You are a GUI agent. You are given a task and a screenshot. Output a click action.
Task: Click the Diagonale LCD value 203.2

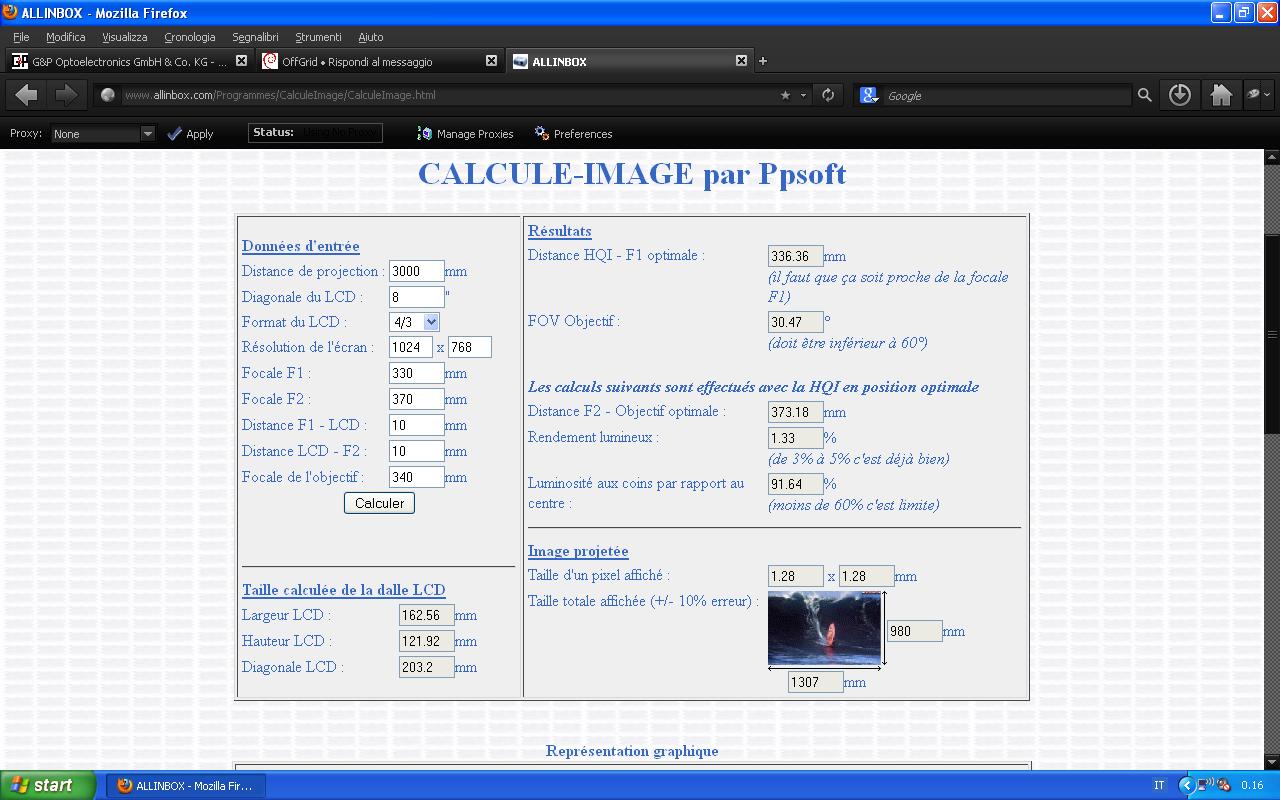pyautogui.click(x=426, y=667)
